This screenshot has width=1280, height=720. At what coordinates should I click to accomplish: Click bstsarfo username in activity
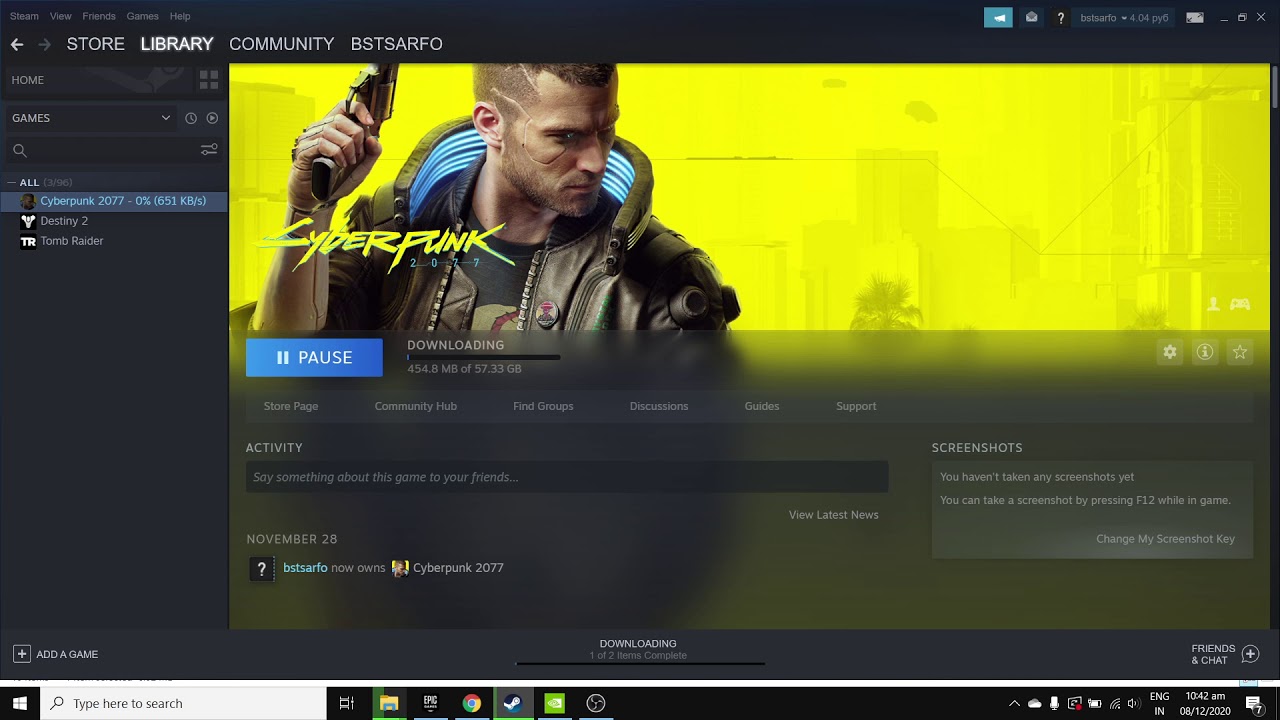pyautogui.click(x=305, y=568)
